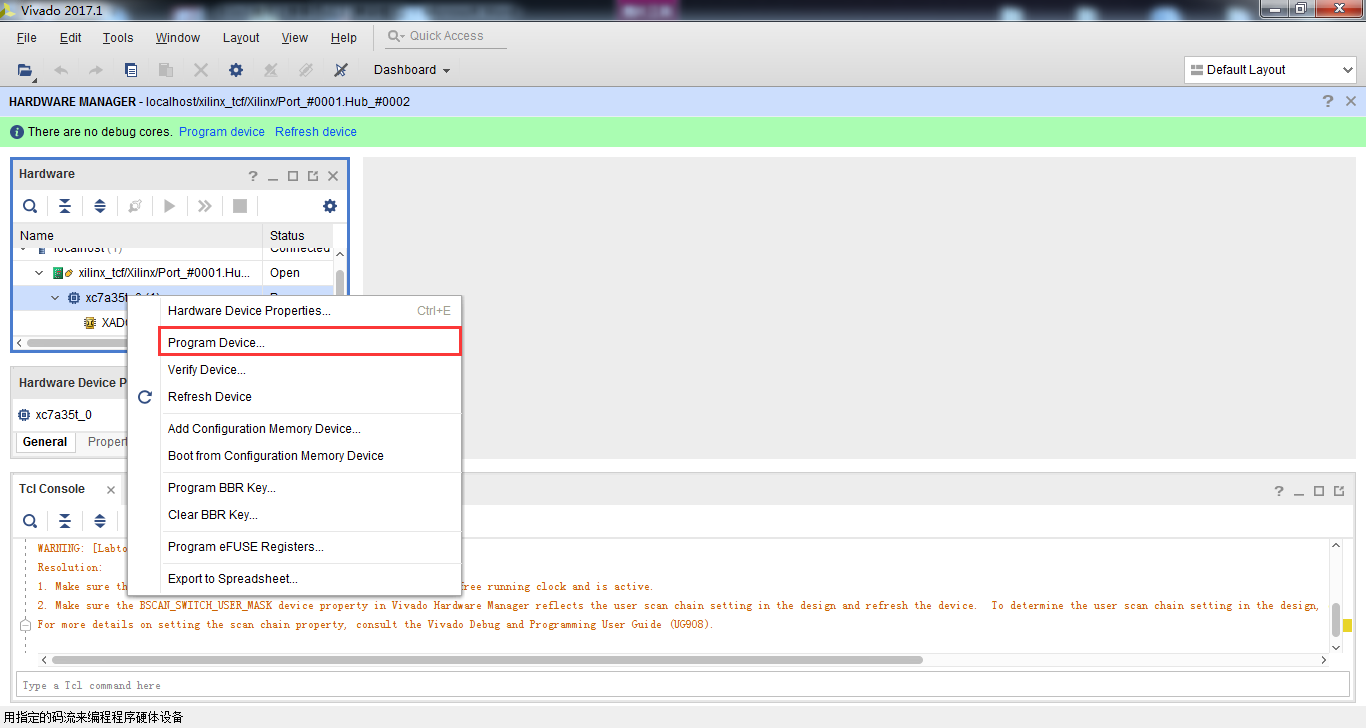Click the double-arrow Run Immediate icon in Hardware panel

(205, 206)
